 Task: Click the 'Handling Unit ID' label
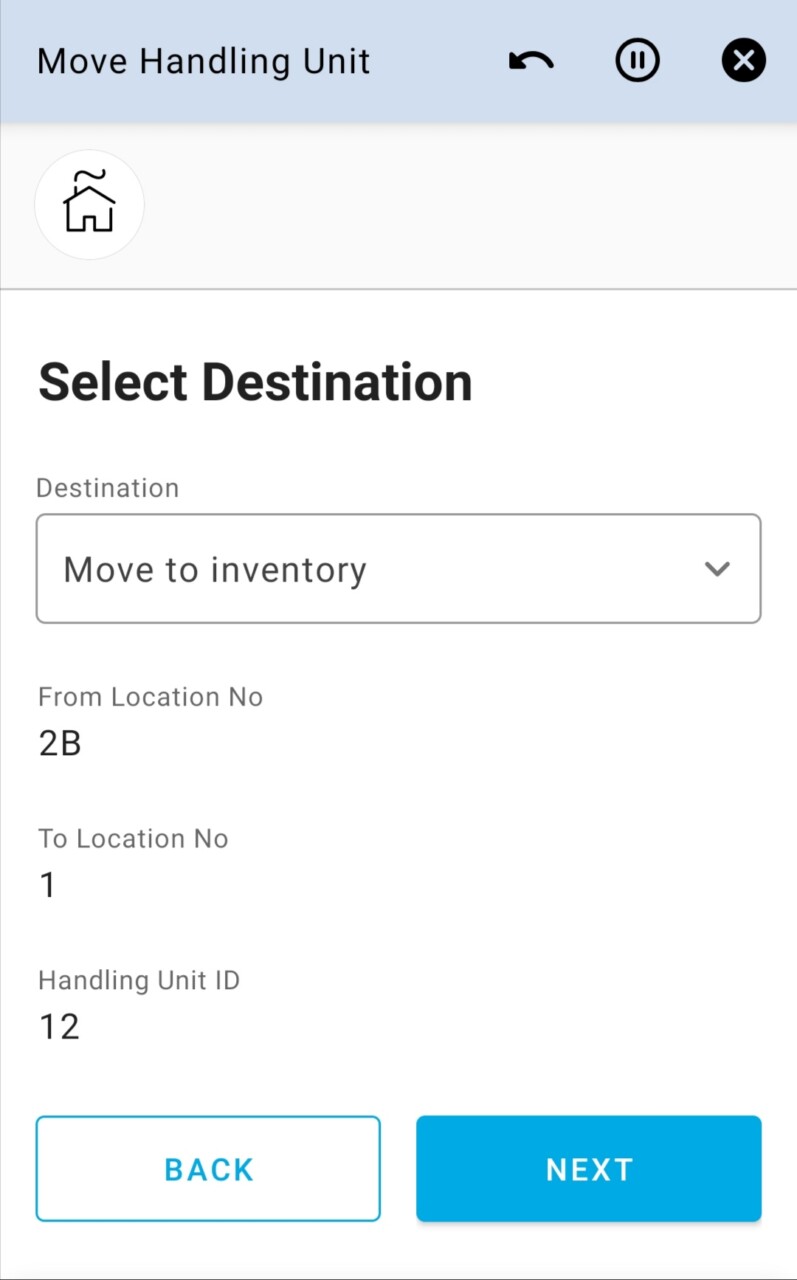139,980
